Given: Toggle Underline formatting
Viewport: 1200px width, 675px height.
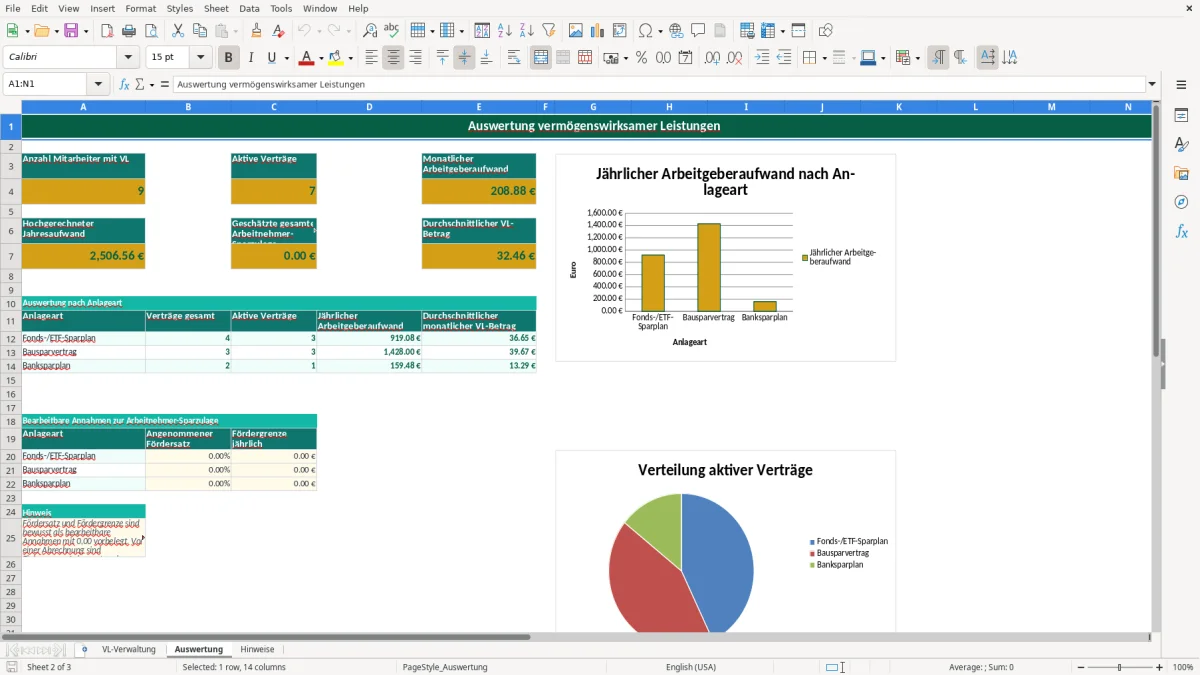Looking at the screenshot, I should 272,58.
